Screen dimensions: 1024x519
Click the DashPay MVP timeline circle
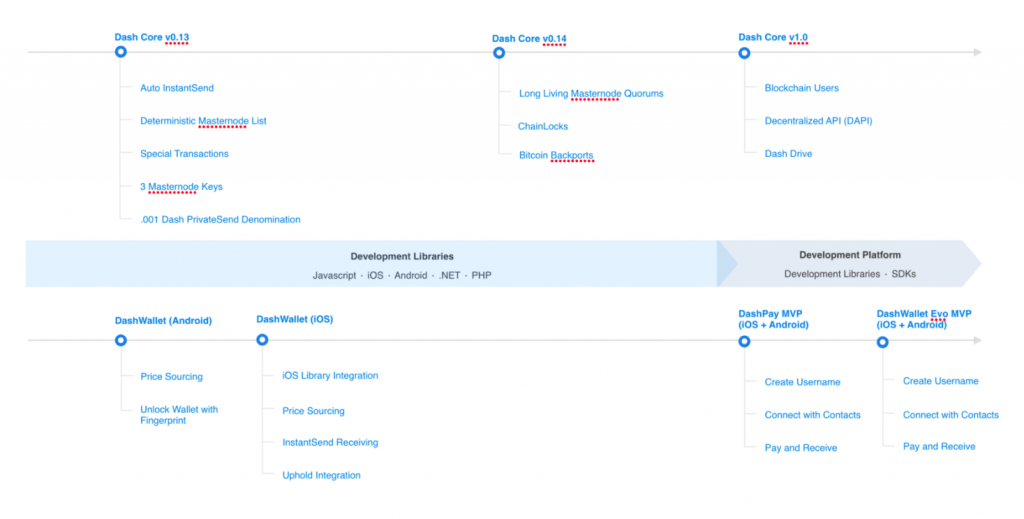[744, 341]
